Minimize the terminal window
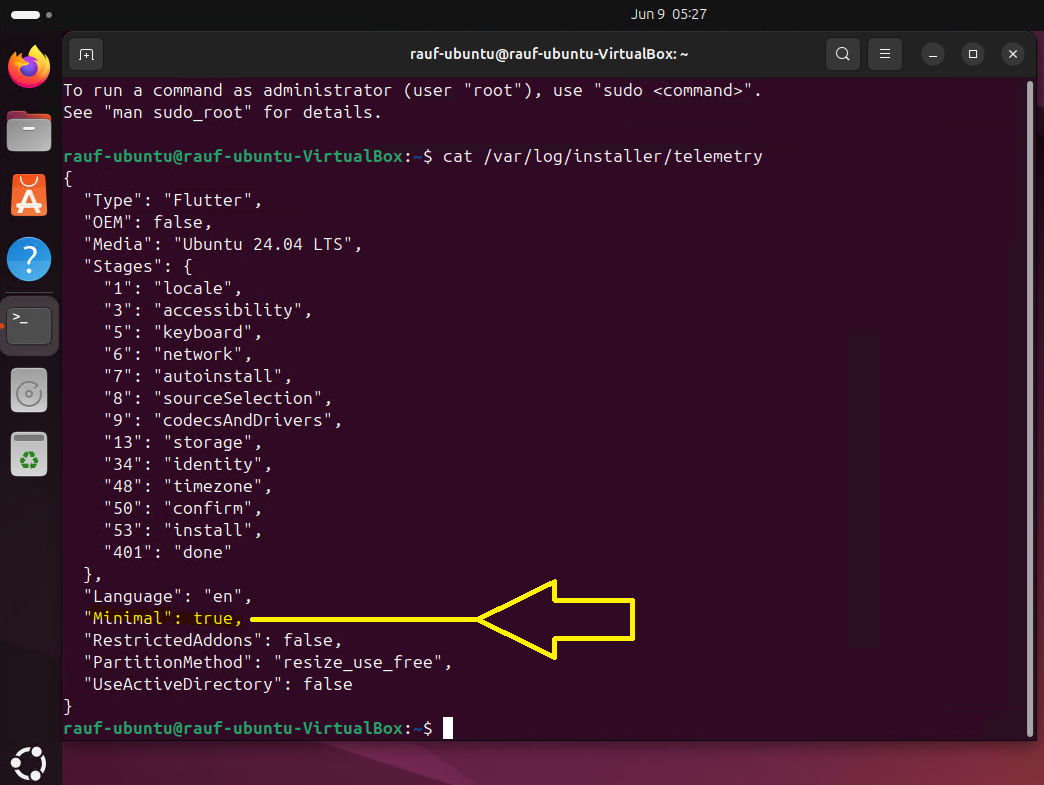The width and height of the screenshot is (1044, 785). pos(933,54)
